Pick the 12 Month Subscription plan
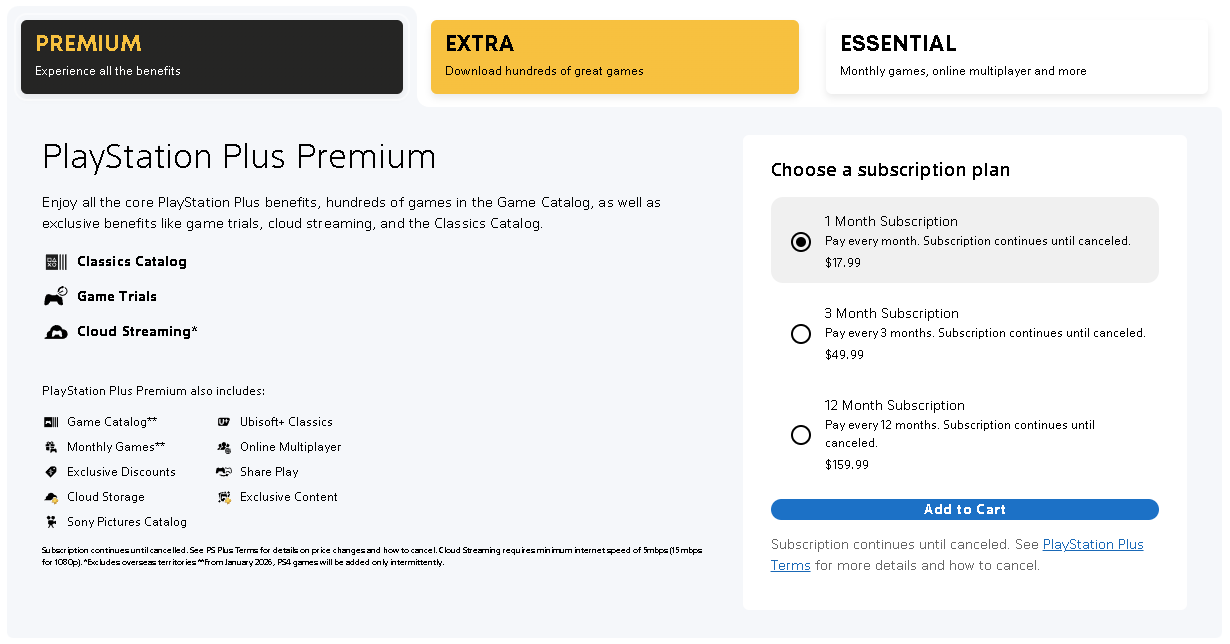Screen dimensions: 1230x644 pos(800,434)
